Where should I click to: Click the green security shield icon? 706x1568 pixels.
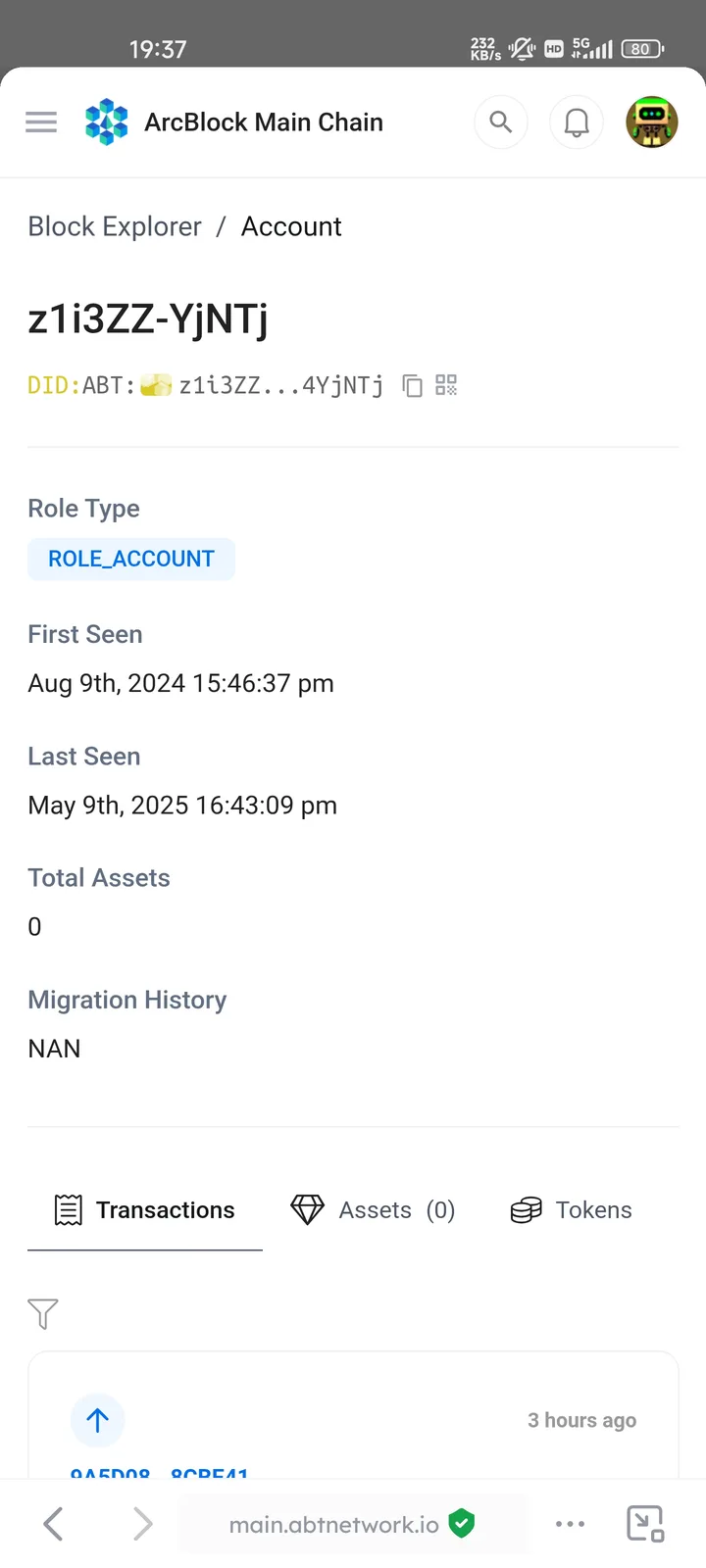(x=462, y=1524)
